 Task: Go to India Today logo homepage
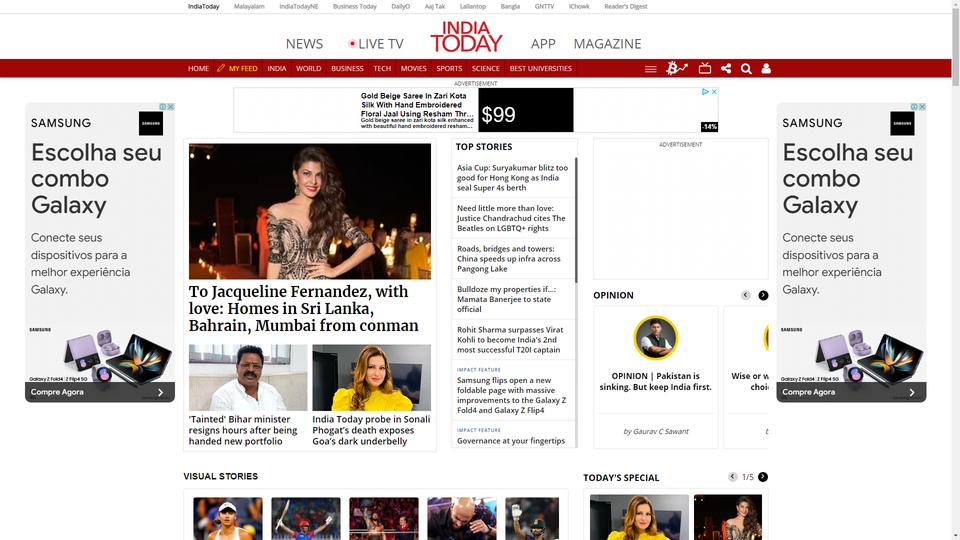pos(466,36)
